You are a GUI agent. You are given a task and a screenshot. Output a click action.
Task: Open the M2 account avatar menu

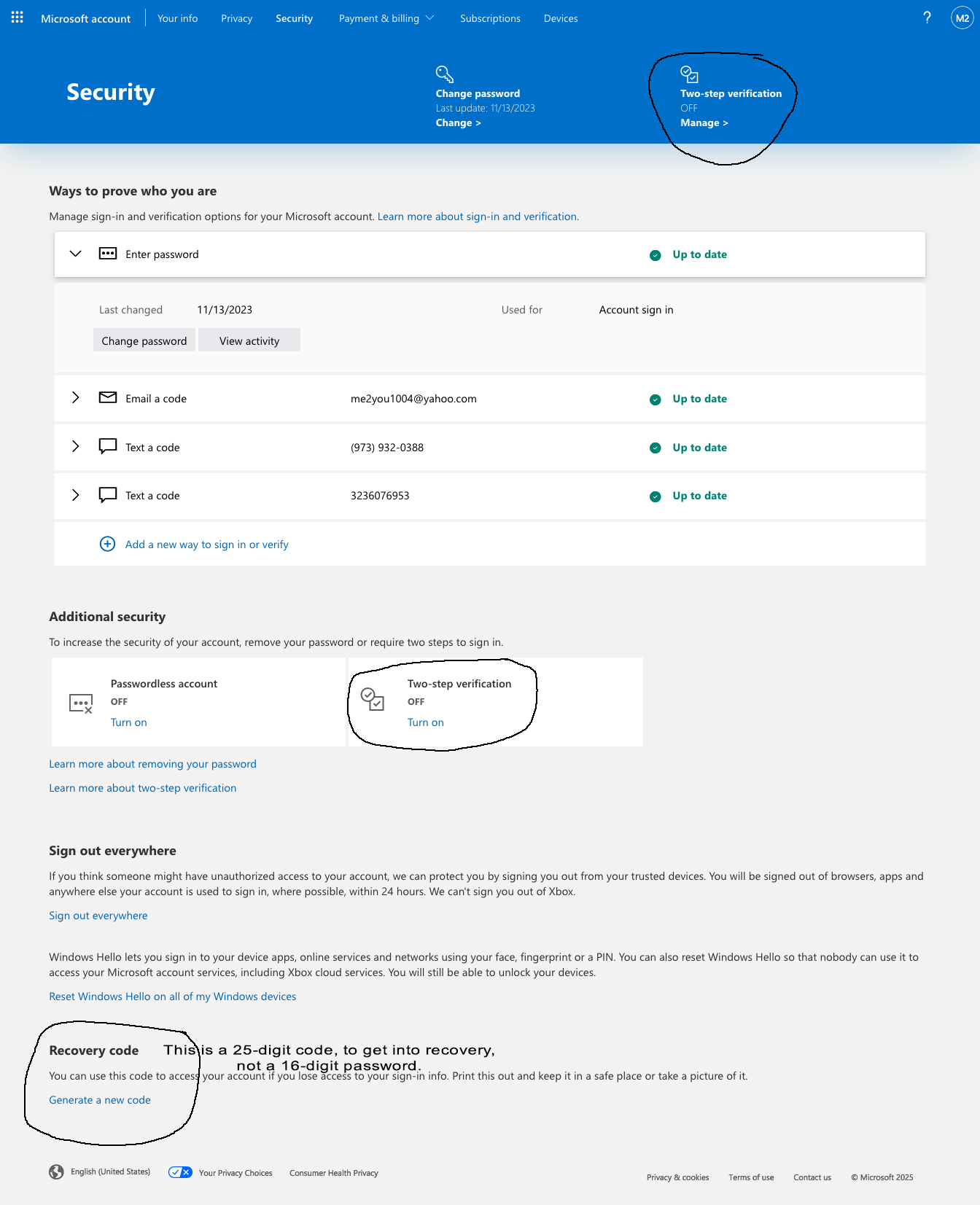962,18
